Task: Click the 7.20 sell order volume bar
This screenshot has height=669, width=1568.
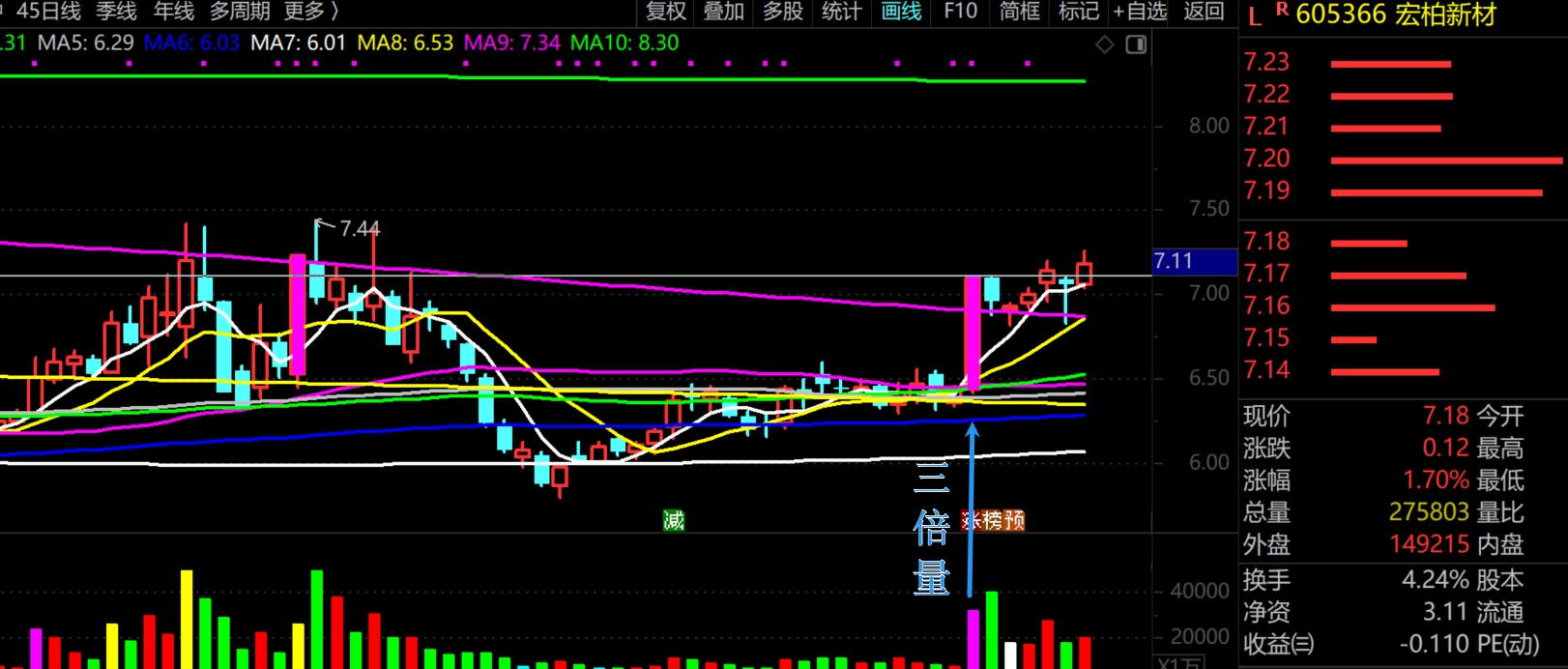Action: 1445,160
